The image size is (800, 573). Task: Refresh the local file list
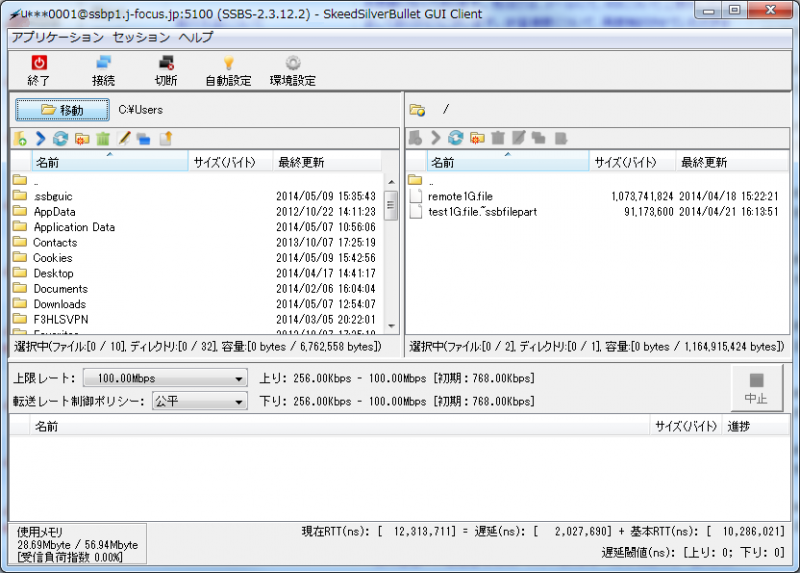[61, 139]
